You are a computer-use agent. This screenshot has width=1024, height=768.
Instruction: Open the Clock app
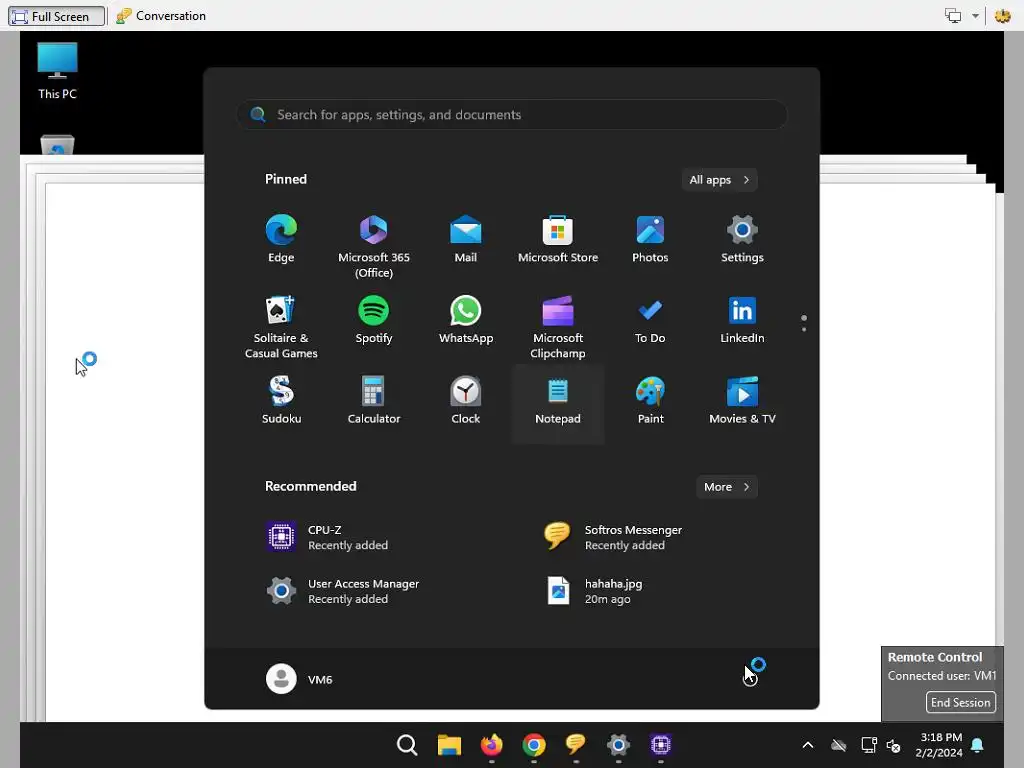(466, 400)
